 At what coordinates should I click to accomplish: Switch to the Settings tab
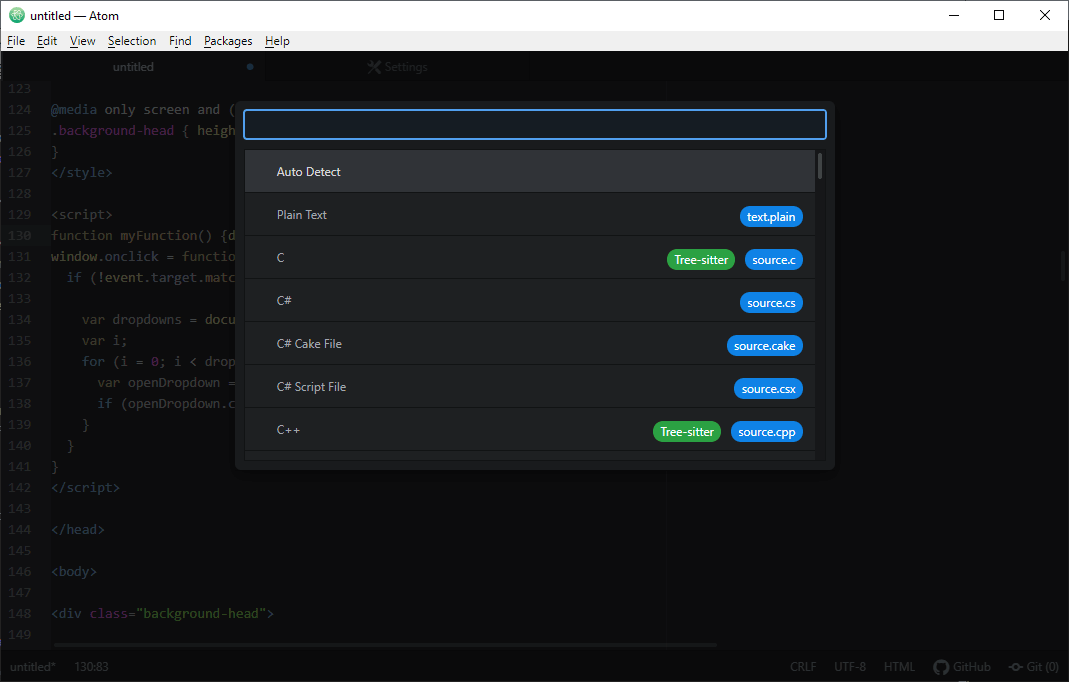pos(397,67)
